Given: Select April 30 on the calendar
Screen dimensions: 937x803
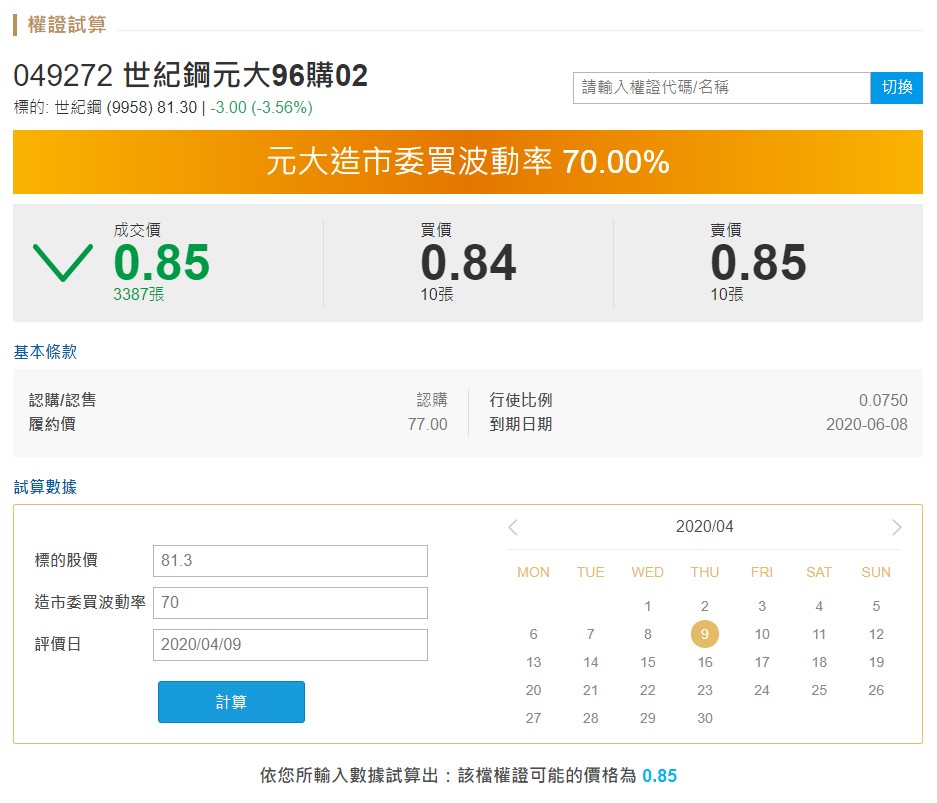Looking at the screenshot, I should (705, 718).
